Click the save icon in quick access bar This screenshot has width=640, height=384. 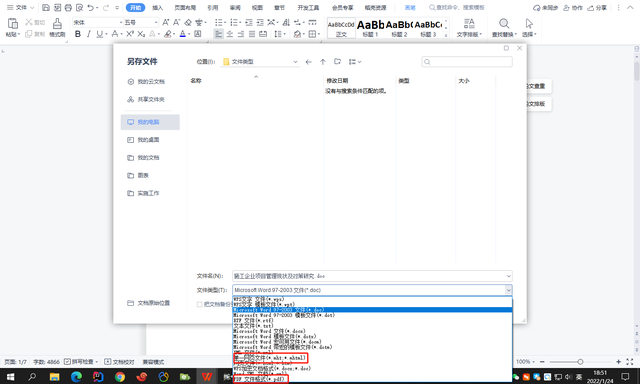(x=46, y=8)
